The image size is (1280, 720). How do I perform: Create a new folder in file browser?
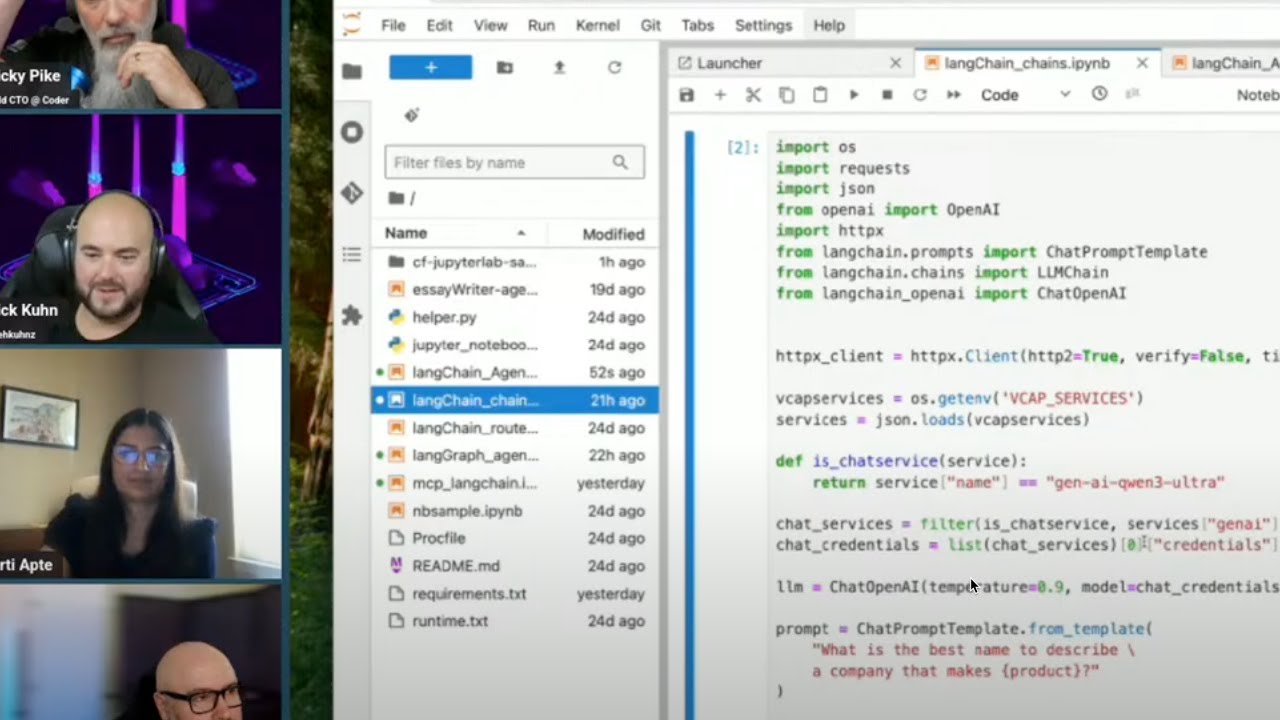pyautogui.click(x=505, y=67)
